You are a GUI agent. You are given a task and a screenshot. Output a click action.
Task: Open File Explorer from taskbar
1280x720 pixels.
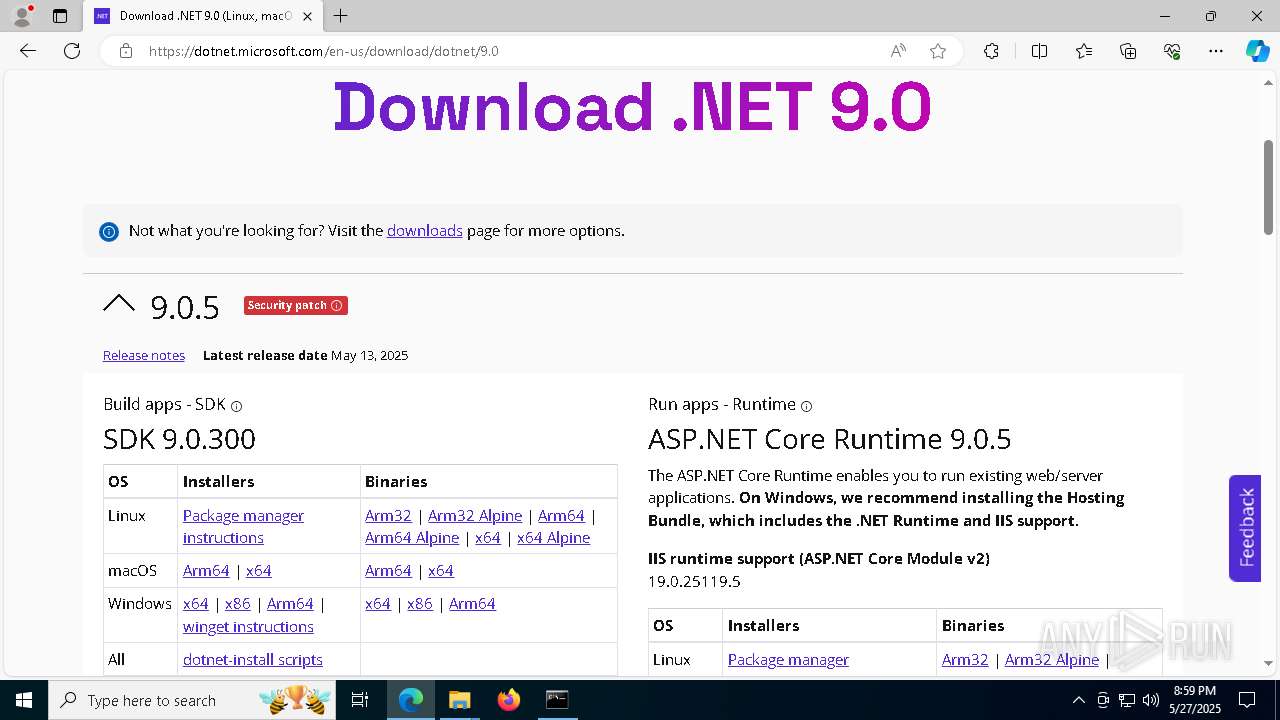click(459, 700)
